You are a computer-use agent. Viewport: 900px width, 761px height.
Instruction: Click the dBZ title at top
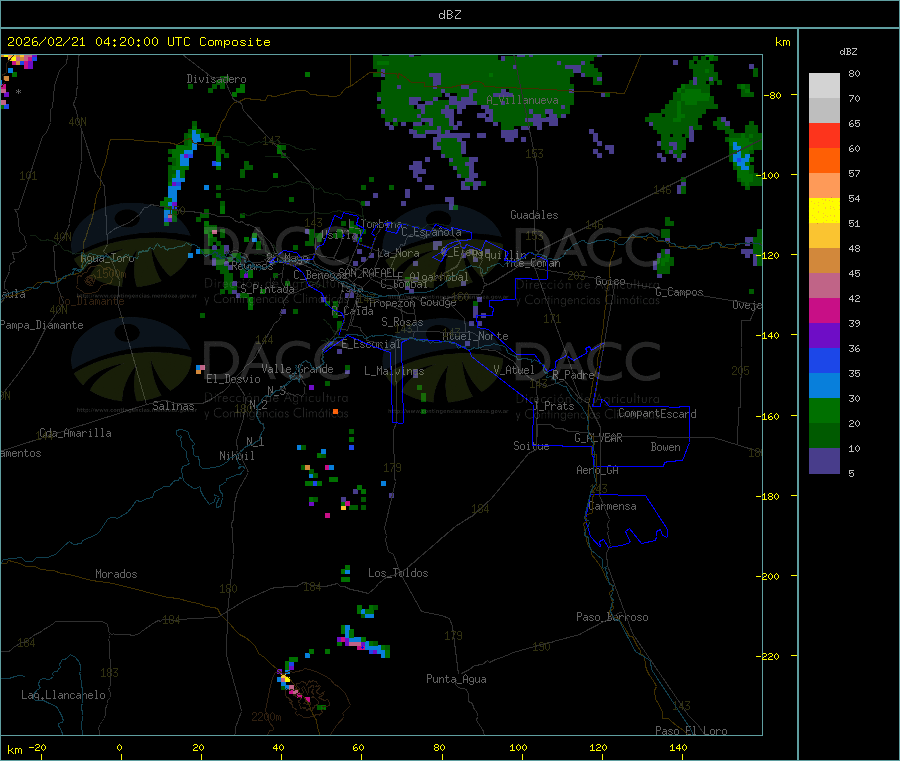pyautogui.click(x=449, y=14)
